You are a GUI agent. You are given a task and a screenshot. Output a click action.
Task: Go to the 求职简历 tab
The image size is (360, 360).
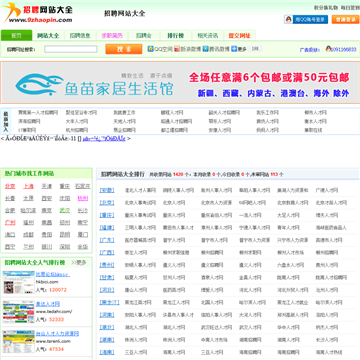pos(112,35)
